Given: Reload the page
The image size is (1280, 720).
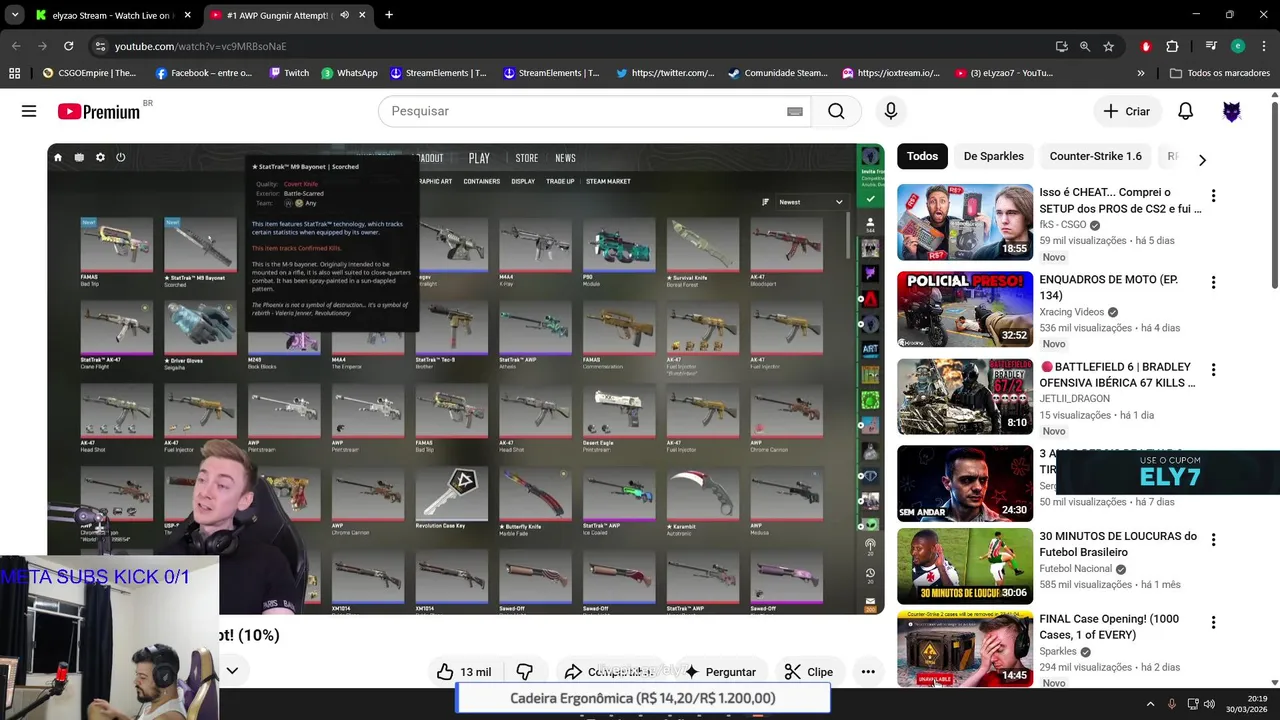Looking at the screenshot, I should click(x=68, y=46).
